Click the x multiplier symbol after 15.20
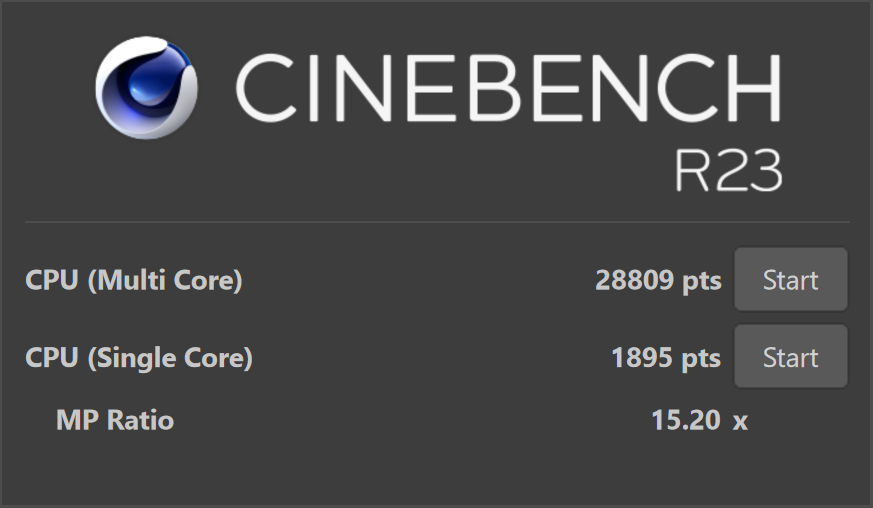Viewport: 873px width, 508px height. 740,421
